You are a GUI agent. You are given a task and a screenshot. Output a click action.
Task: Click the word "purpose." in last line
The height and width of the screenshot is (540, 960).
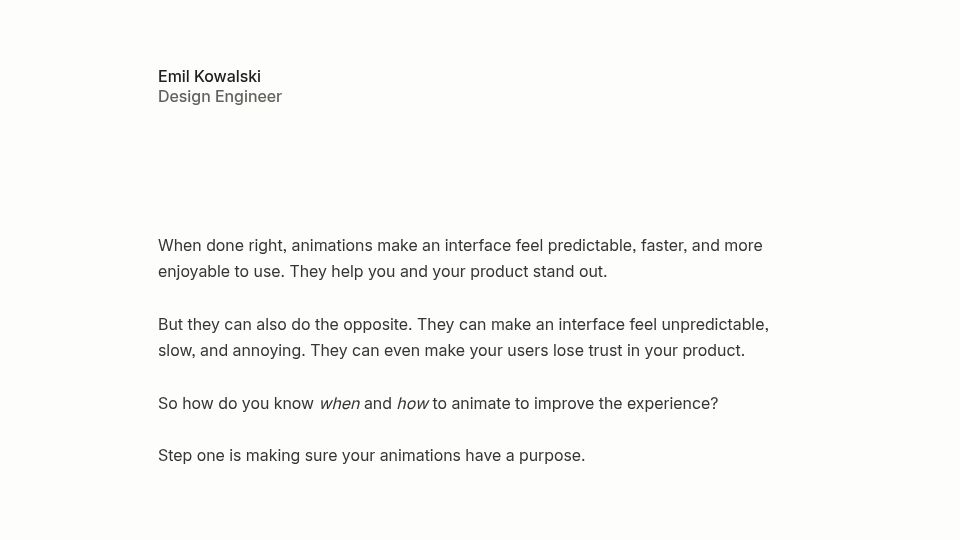tap(552, 457)
